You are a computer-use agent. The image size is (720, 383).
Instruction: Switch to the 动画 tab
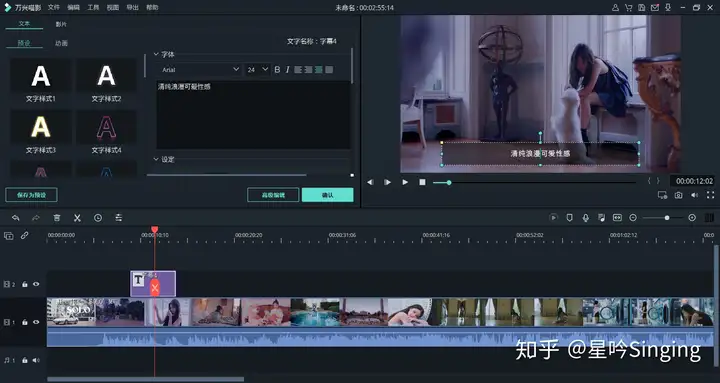pyautogui.click(x=62, y=43)
